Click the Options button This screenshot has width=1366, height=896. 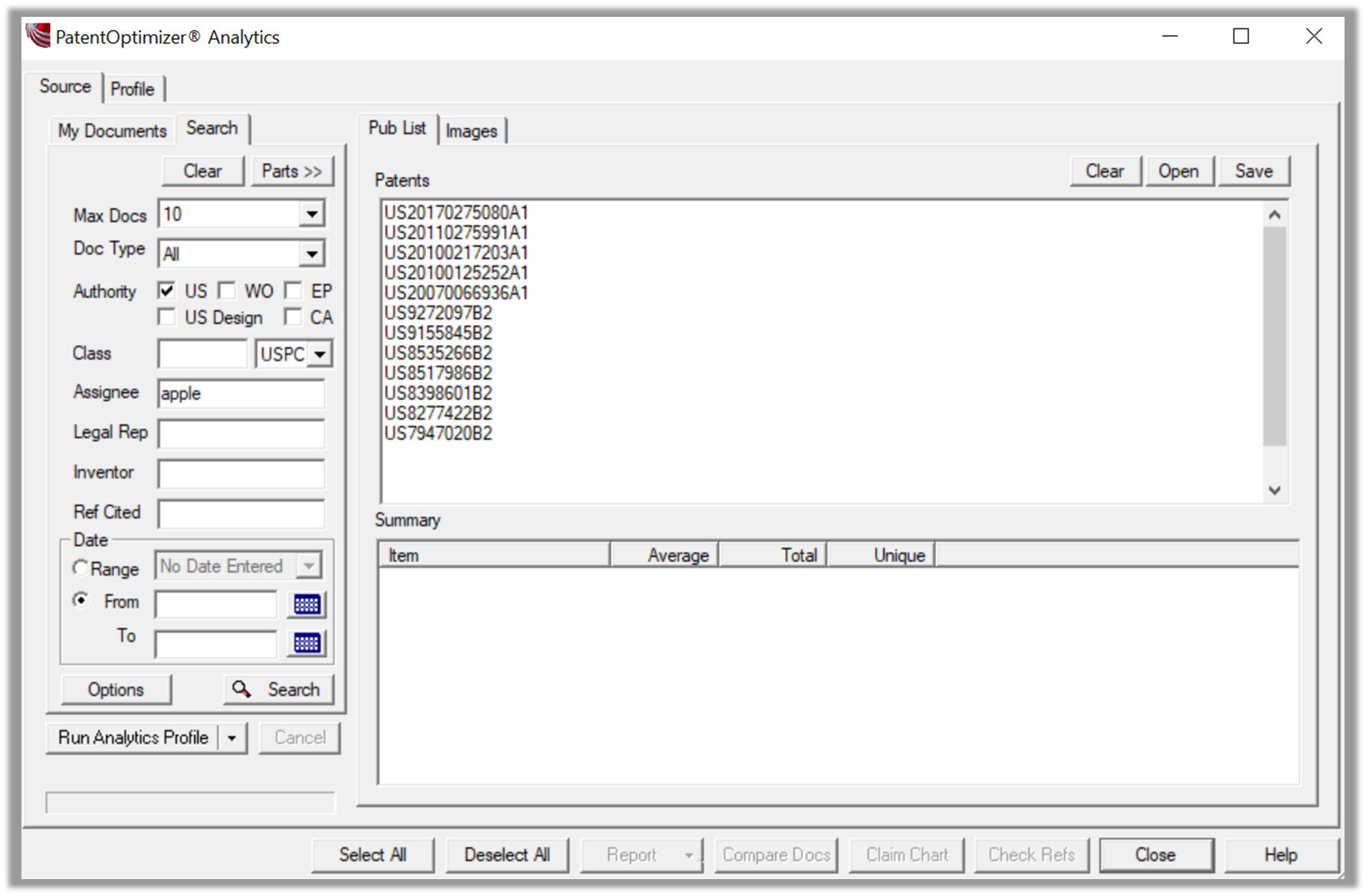click(116, 690)
